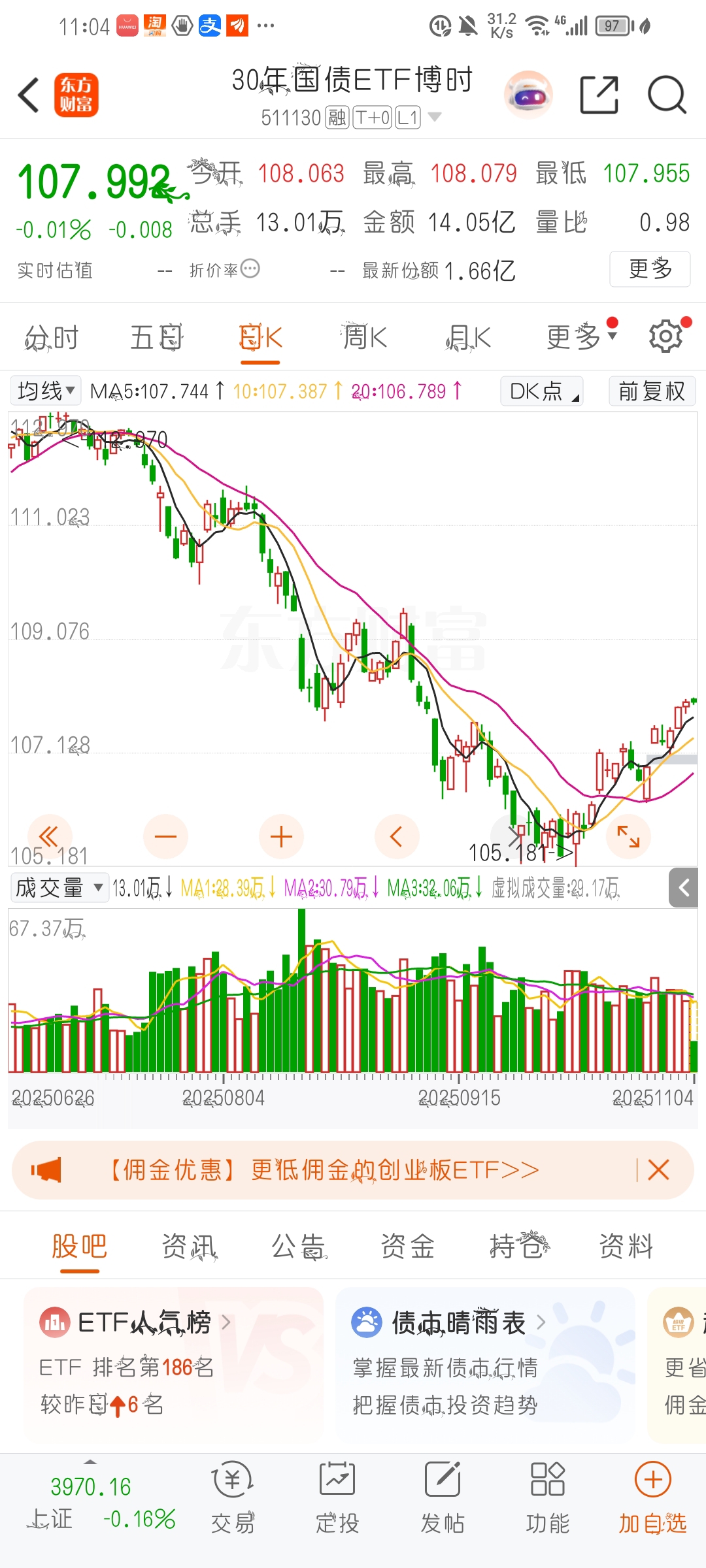Image resolution: width=706 pixels, height=1568 pixels.
Task: Select 日K chart tab
Action: tap(260, 338)
